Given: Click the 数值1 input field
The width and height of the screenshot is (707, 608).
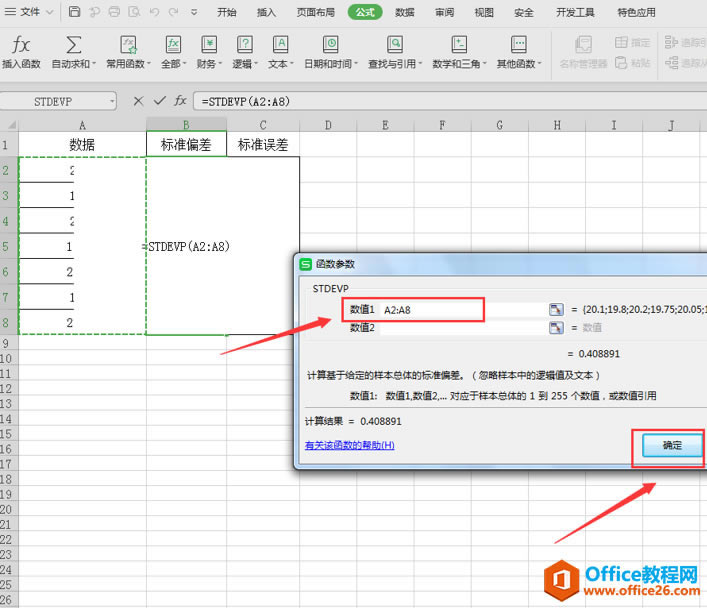Looking at the screenshot, I should click(464, 310).
